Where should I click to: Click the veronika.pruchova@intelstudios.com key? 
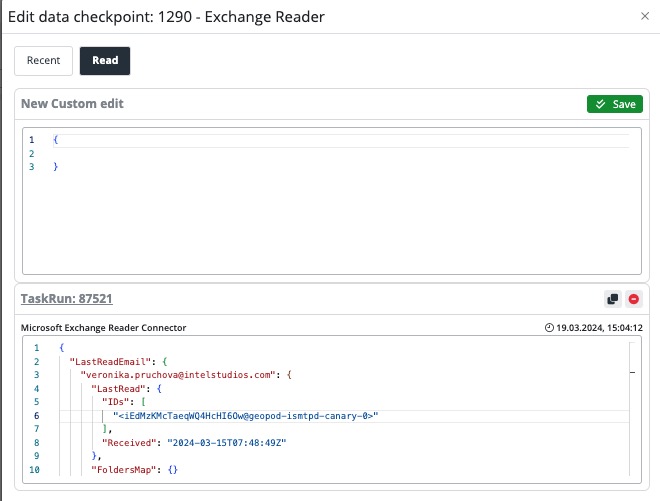point(177,375)
